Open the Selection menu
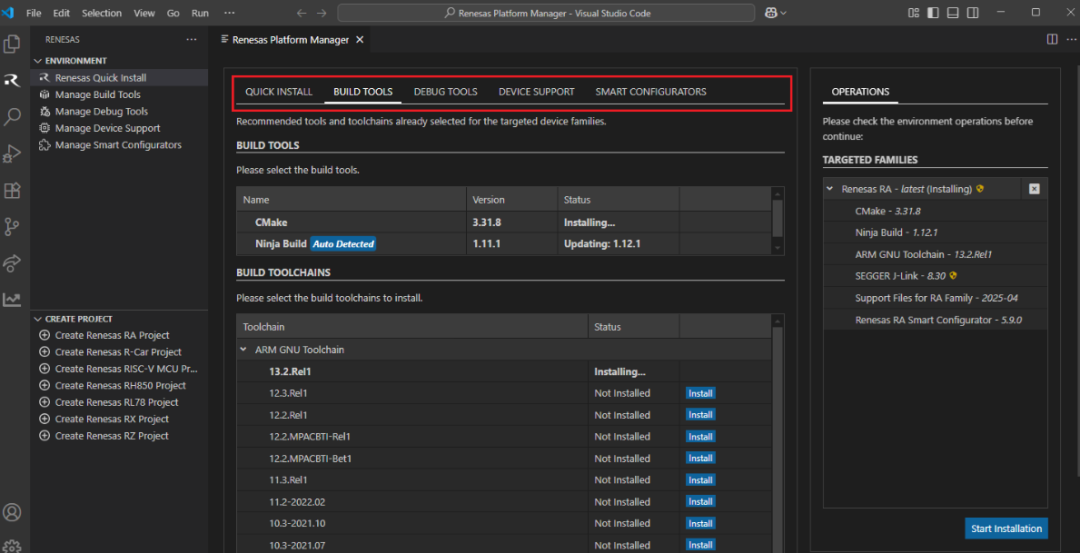The image size is (1080, 553). (x=101, y=13)
